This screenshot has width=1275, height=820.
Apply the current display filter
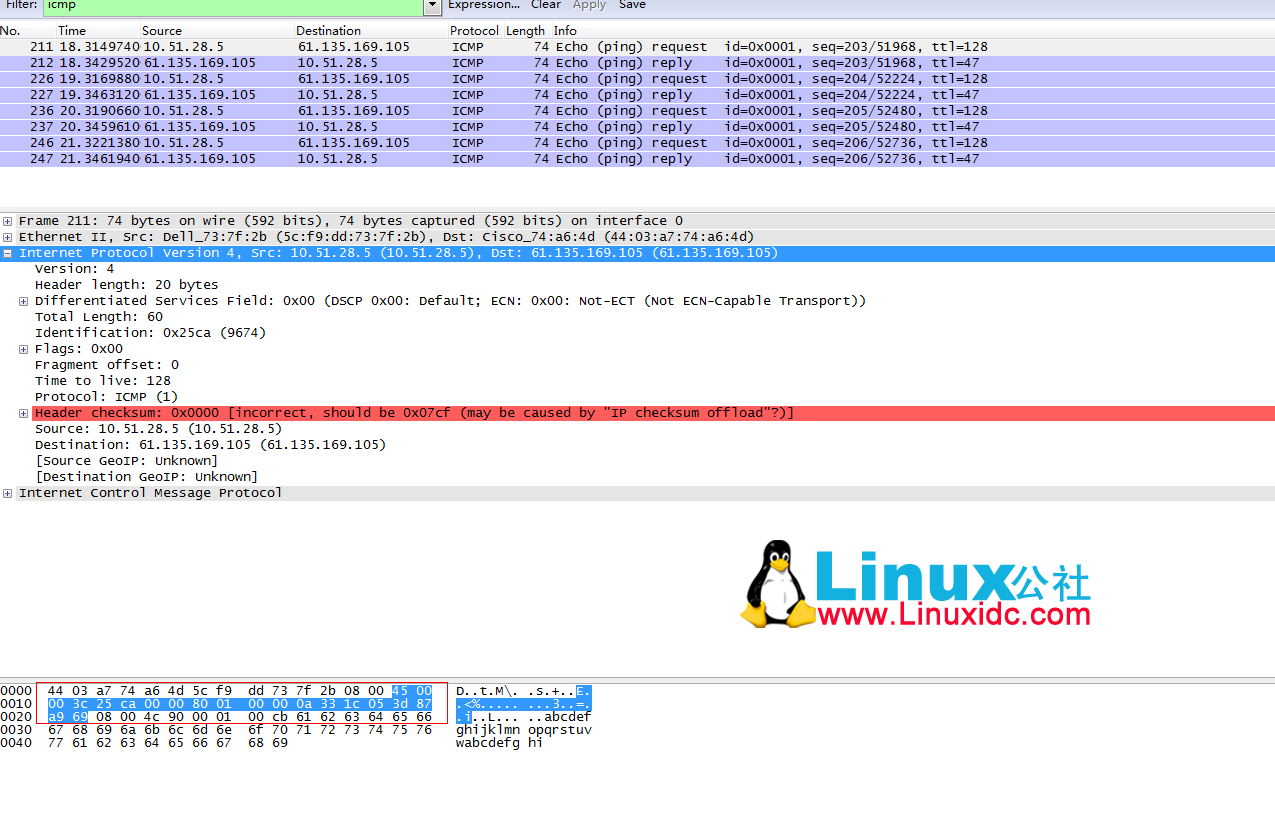pyautogui.click(x=589, y=5)
